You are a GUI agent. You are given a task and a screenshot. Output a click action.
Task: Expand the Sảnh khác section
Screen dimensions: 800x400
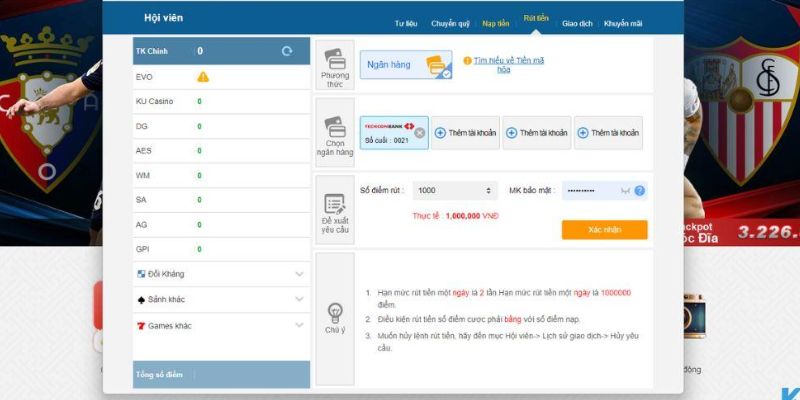point(299,300)
